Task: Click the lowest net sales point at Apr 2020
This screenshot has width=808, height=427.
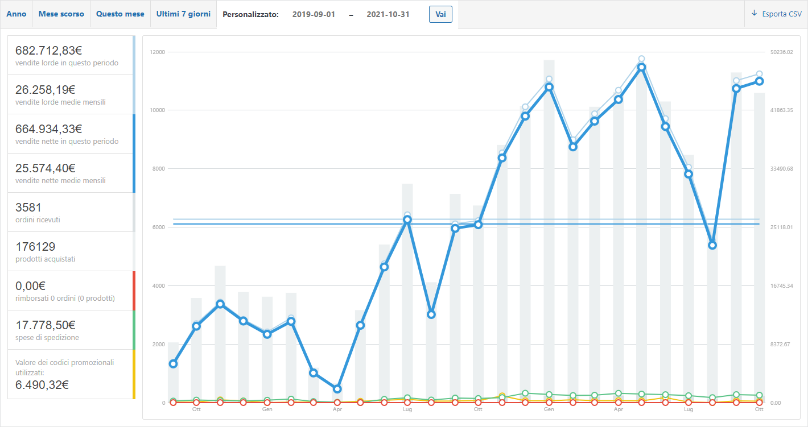Action: click(337, 389)
